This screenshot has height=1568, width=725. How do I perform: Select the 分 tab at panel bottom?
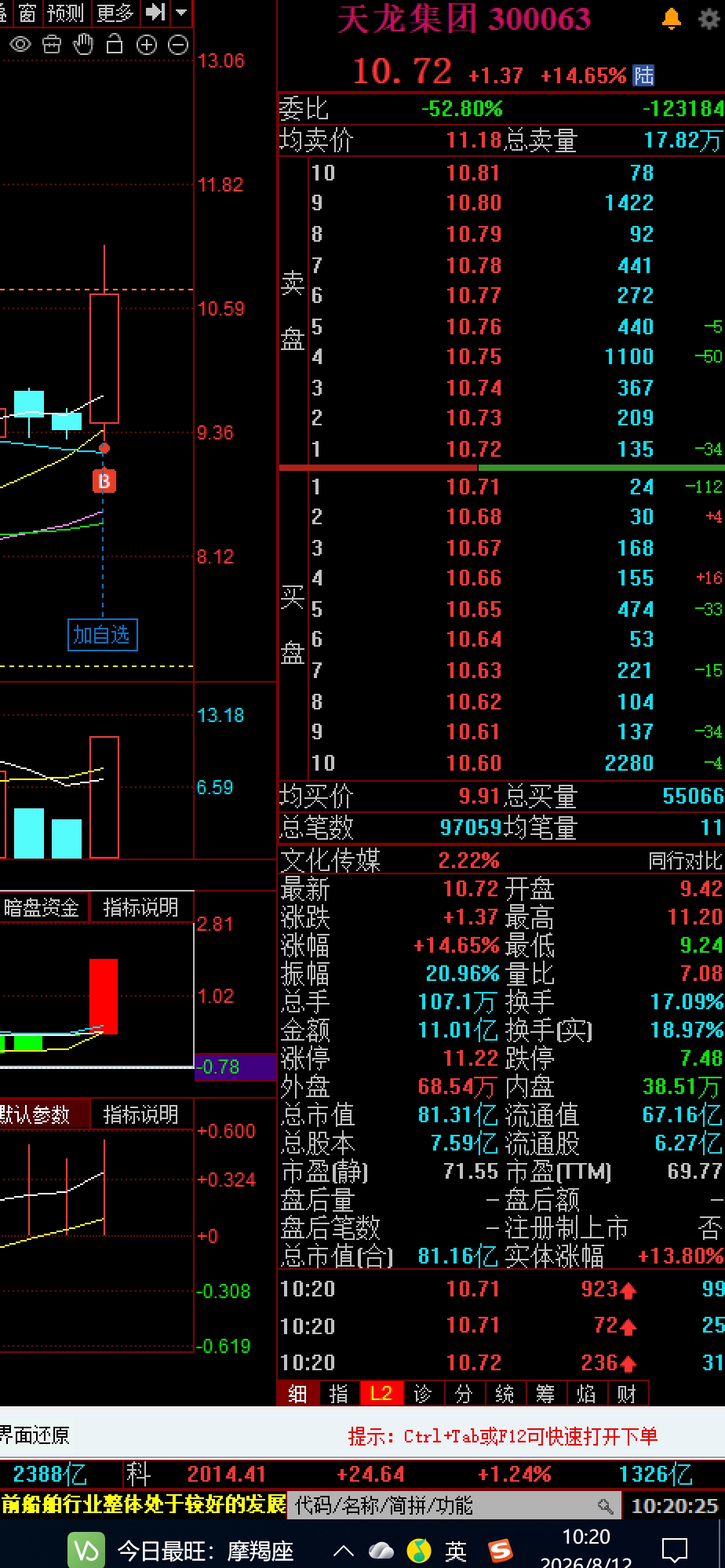pyautogui.click(x=464, y=1393)
